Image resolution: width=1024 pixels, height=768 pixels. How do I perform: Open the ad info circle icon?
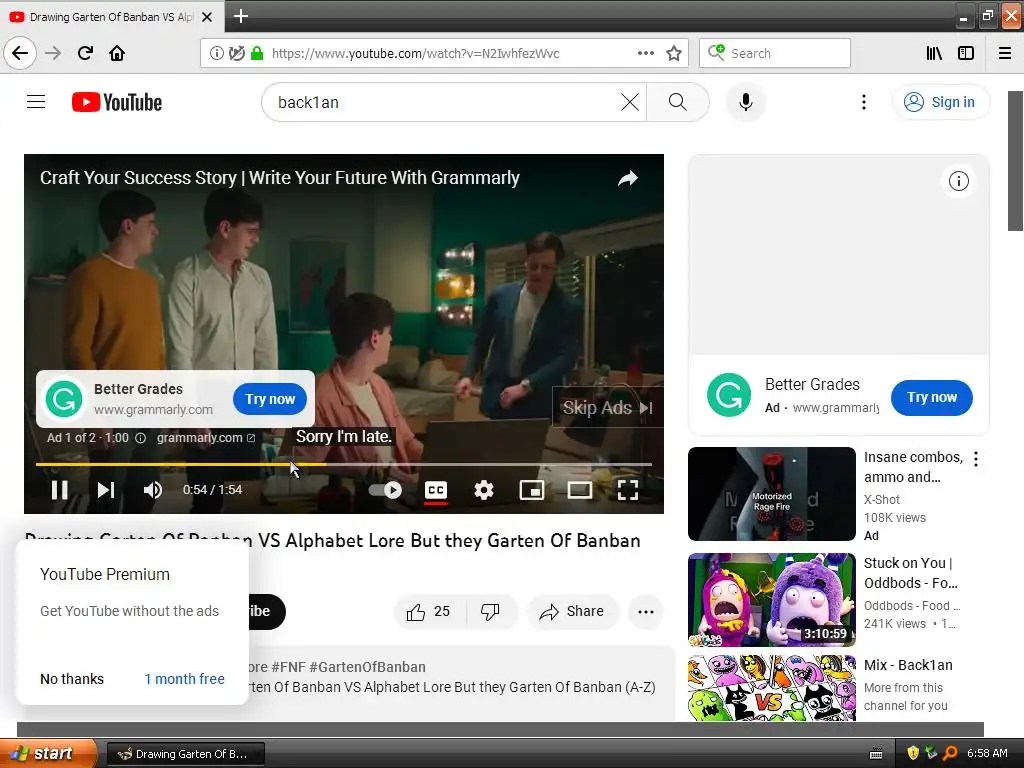140,438
